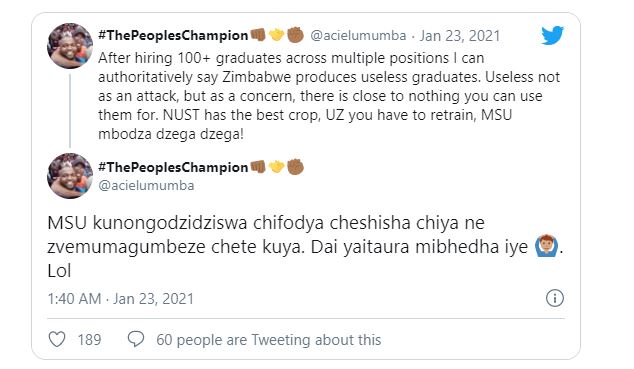Open '60 people are Tweeting about this'
This screenshot has height=369, width=634.
click(x=268, y=339)
